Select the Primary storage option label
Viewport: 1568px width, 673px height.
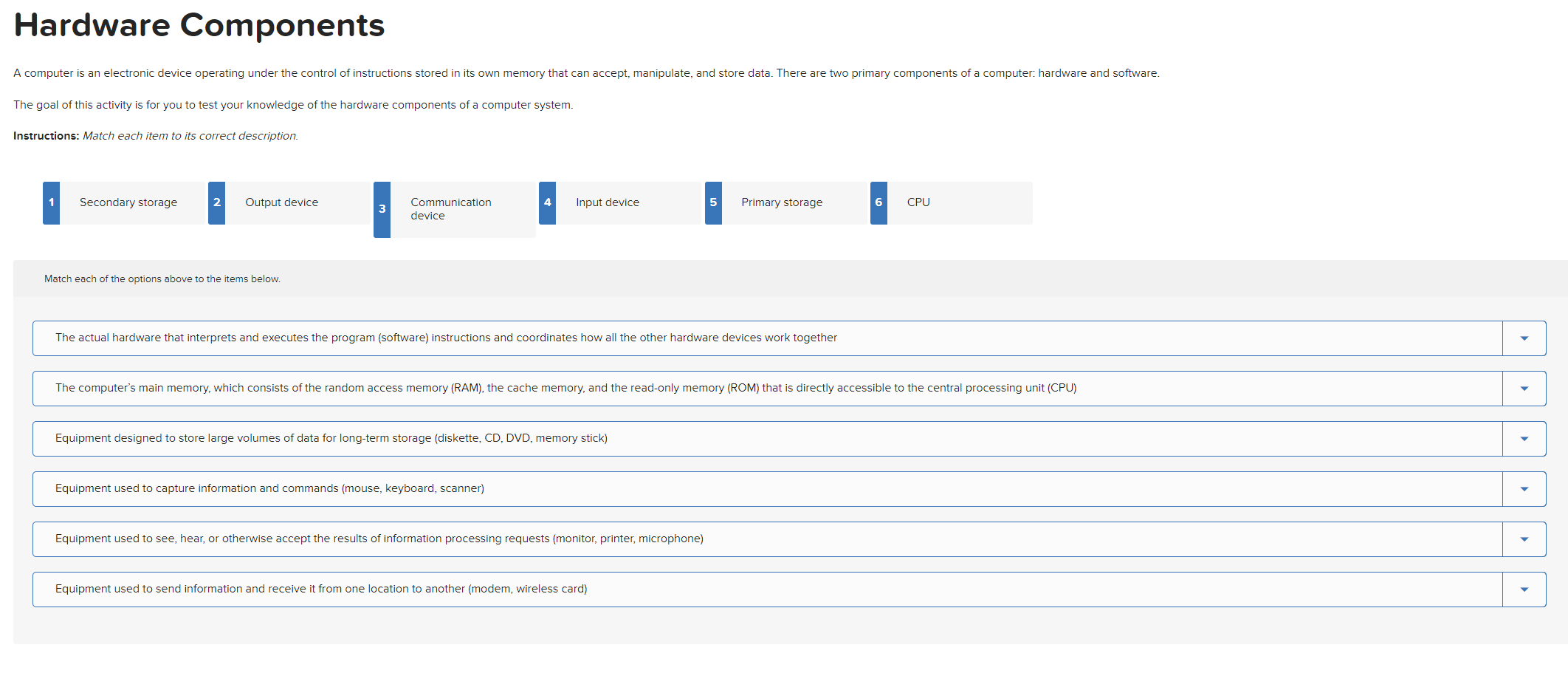(x=781, y=202)
